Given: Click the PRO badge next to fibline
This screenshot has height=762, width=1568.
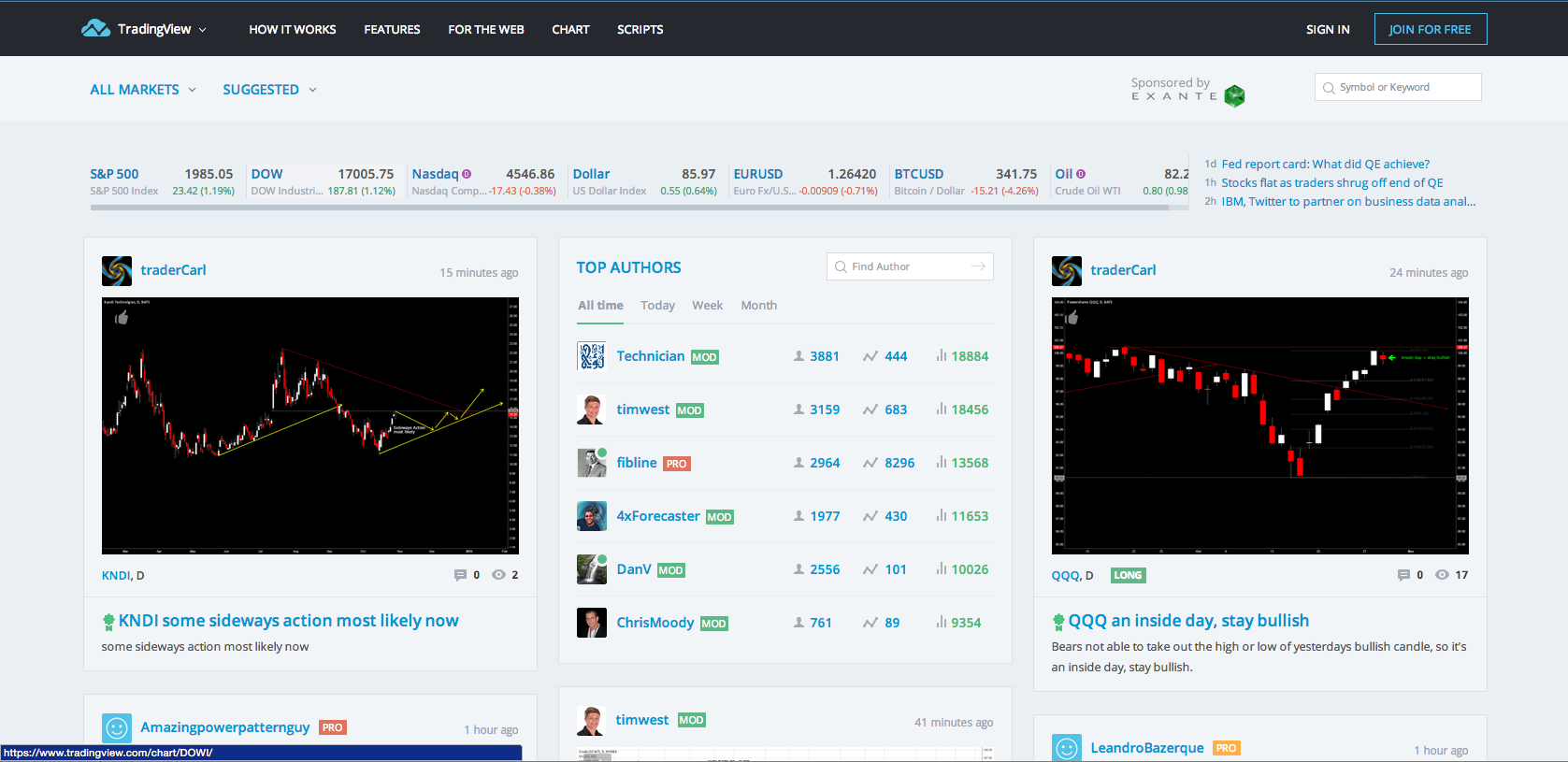Looking at the screenshot, I should coord(677,464).
